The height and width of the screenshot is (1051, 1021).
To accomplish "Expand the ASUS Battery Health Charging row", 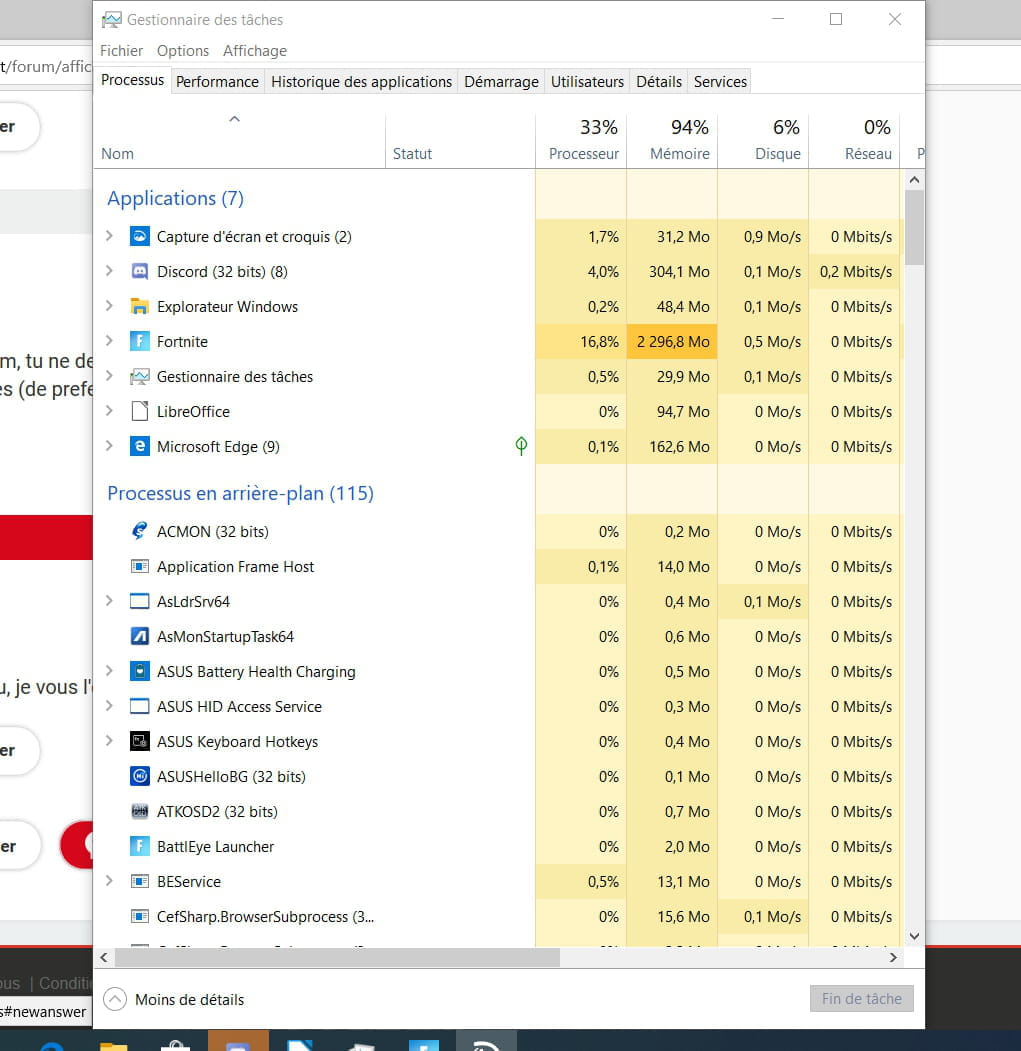I will [x=109, y=671].
